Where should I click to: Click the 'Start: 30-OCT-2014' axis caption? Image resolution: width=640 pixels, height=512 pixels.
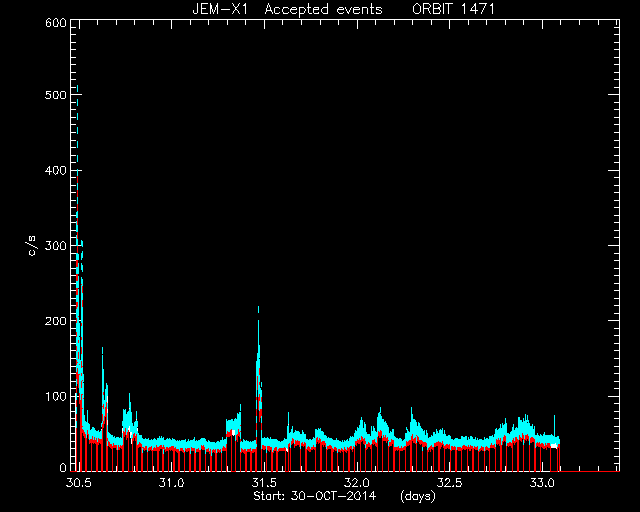click(x=314, y=496)
